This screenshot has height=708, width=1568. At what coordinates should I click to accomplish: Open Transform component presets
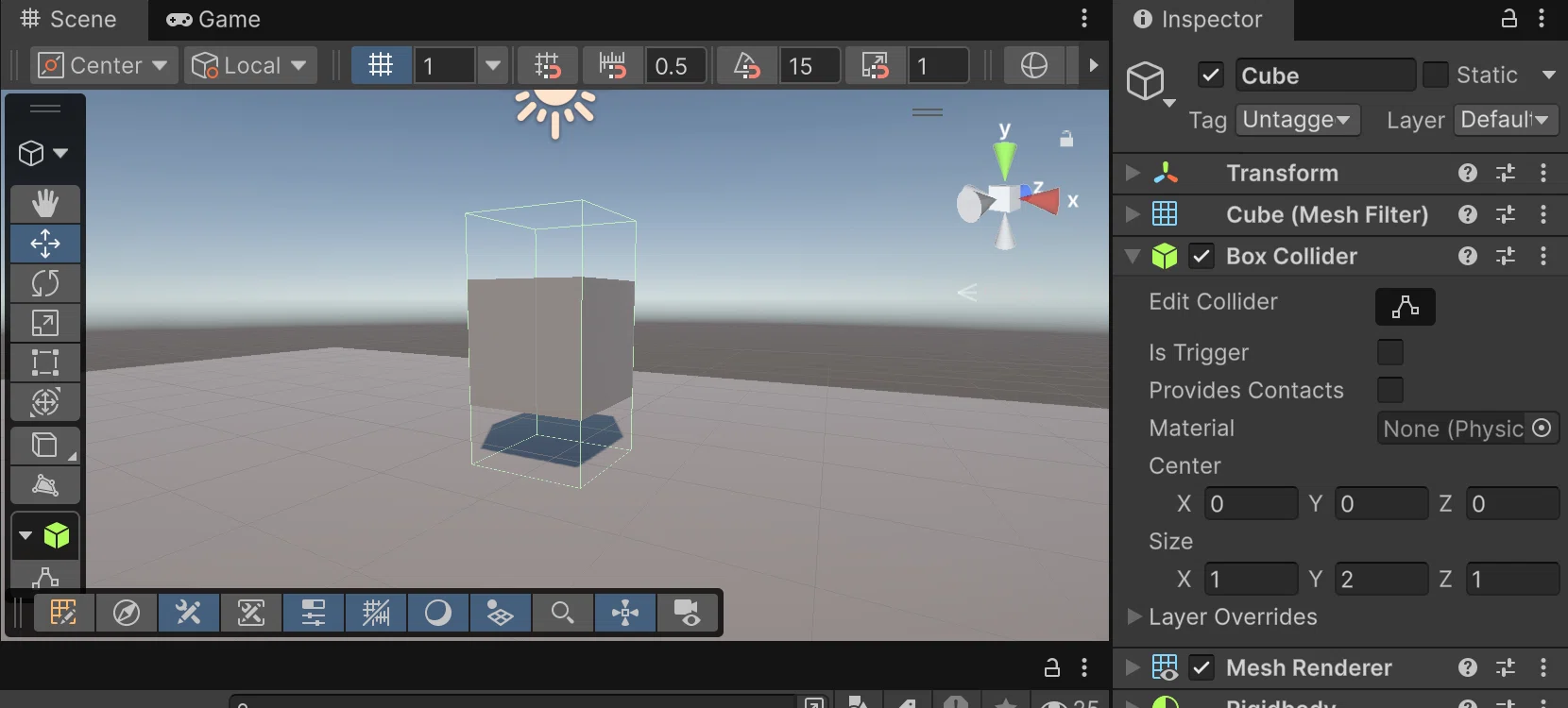coord(1506,173)
